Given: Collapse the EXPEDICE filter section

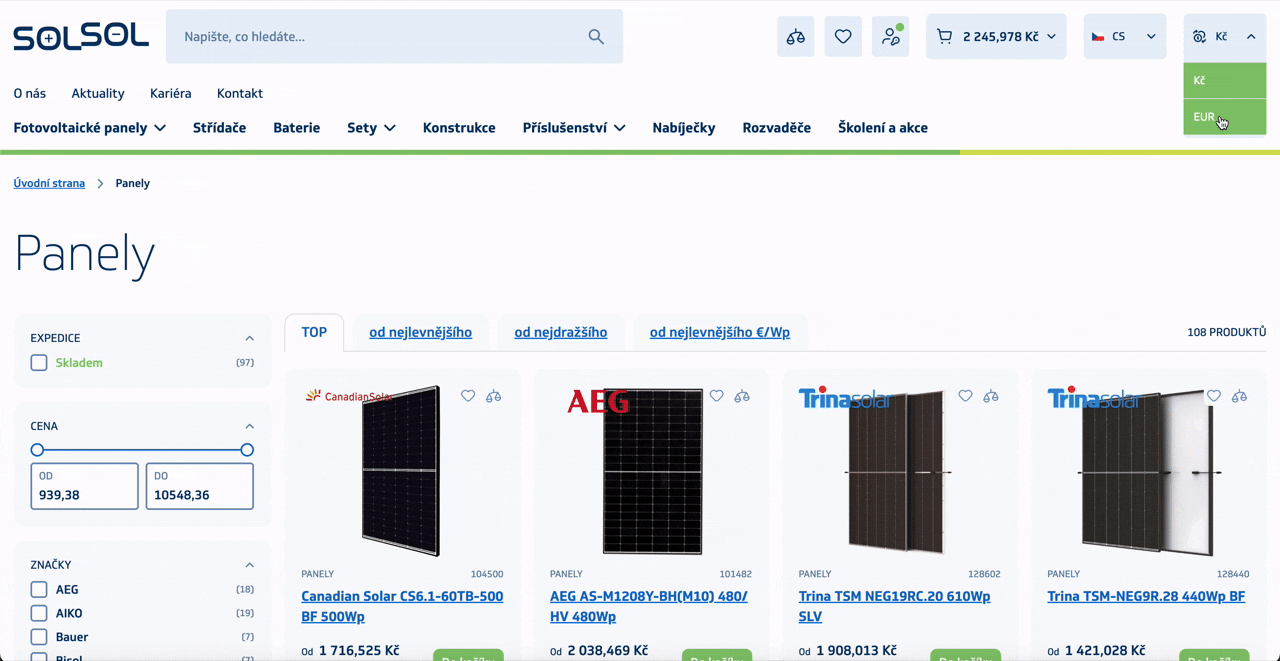Looking at the screenshot, I should [x=250, y=339].
